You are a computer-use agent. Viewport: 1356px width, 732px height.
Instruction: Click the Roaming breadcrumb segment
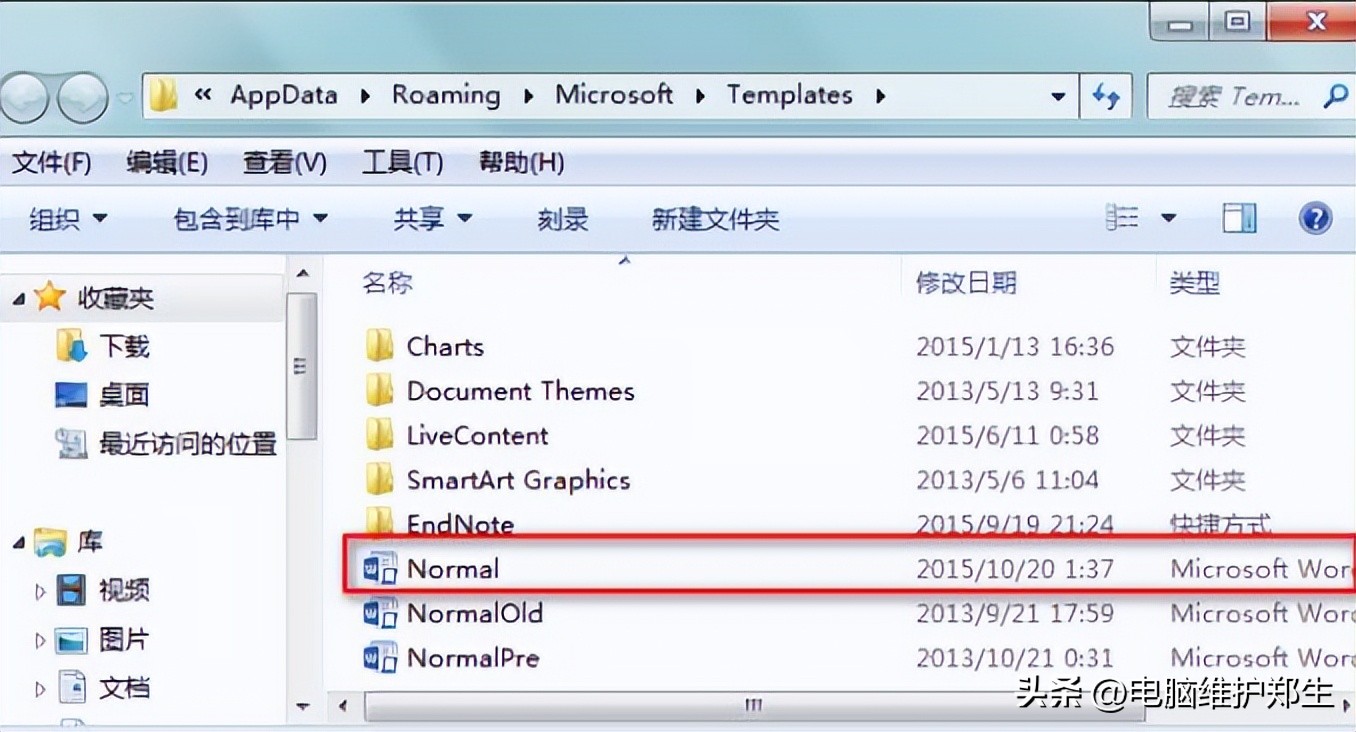[446, 96]
